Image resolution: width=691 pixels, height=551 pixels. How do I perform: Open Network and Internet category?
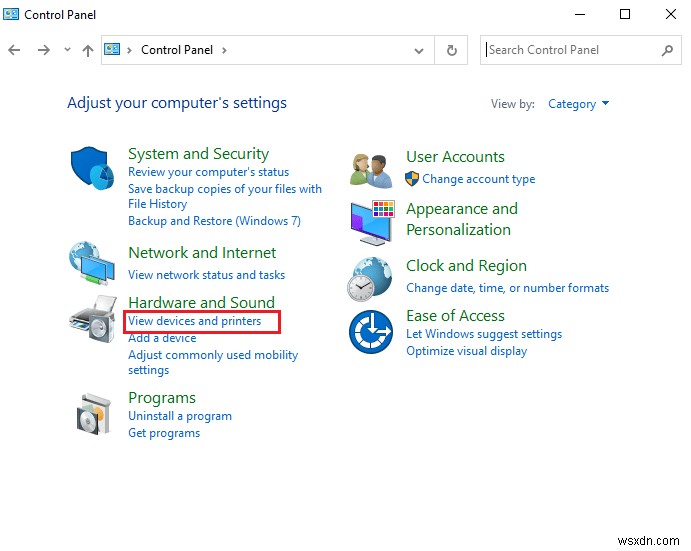[x=202, y=253]
